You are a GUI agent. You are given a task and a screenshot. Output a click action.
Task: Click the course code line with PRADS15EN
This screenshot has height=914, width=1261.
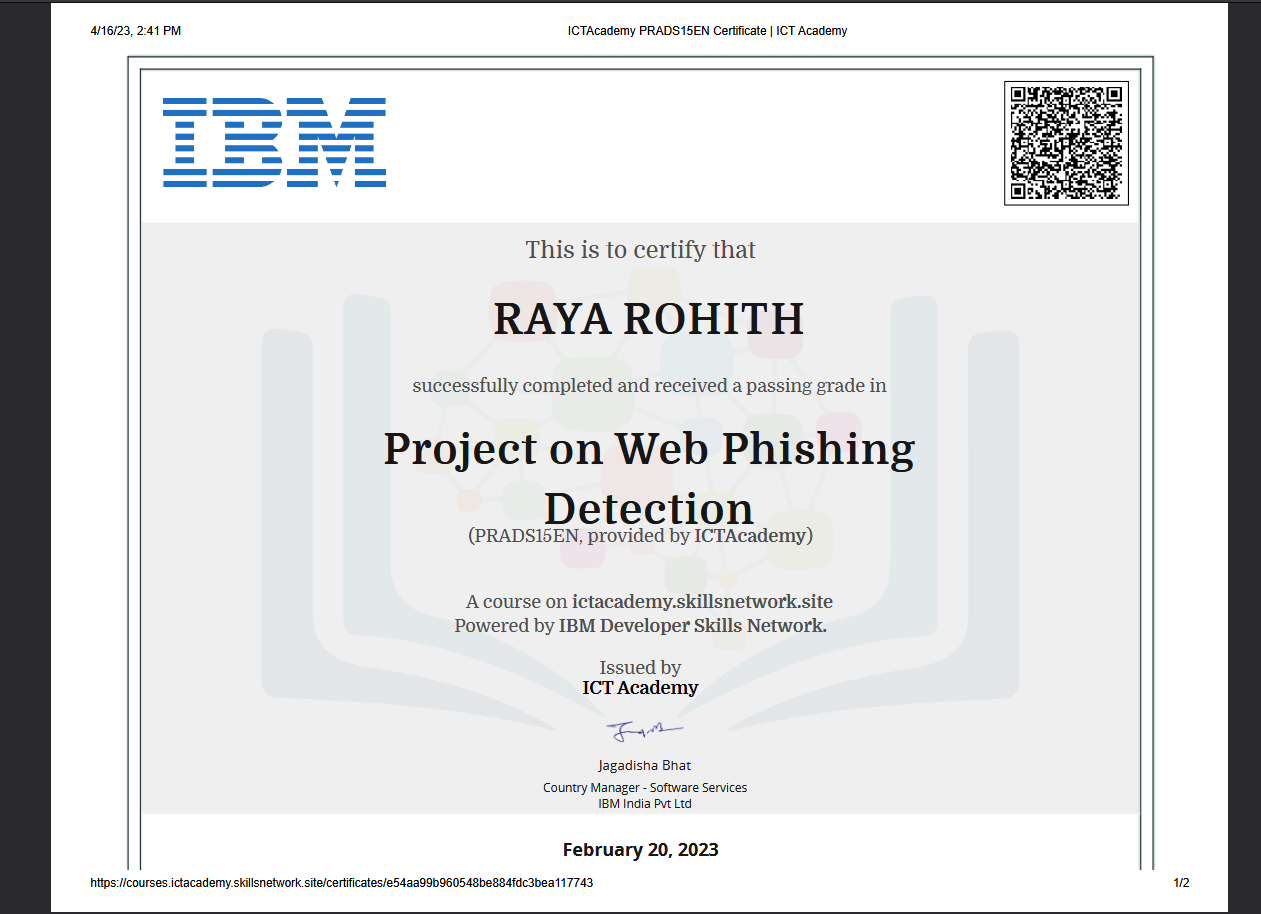640,536
